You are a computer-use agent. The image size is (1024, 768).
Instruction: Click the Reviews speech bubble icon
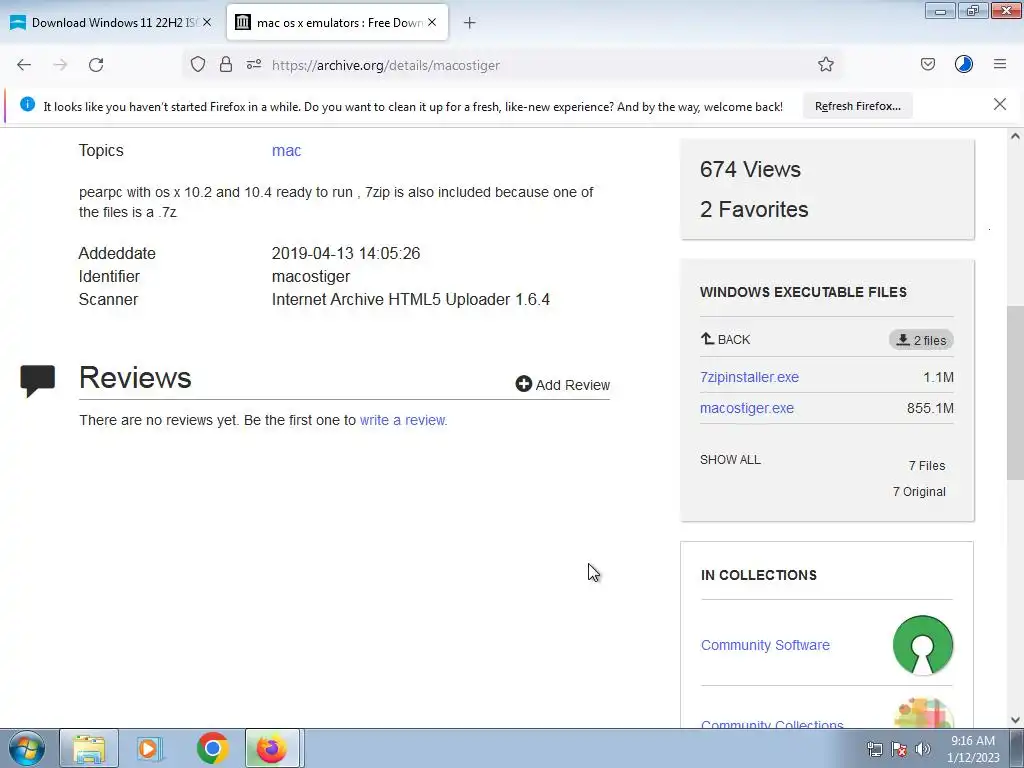click(38, 381)
